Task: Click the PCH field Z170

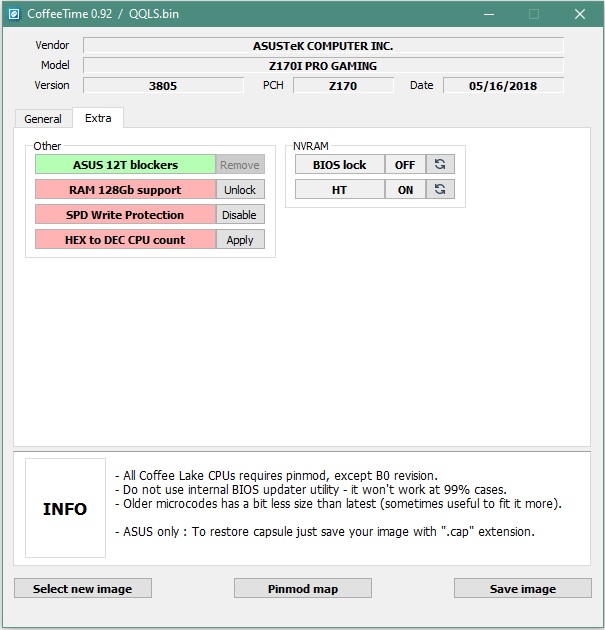Action: [343, 86]
